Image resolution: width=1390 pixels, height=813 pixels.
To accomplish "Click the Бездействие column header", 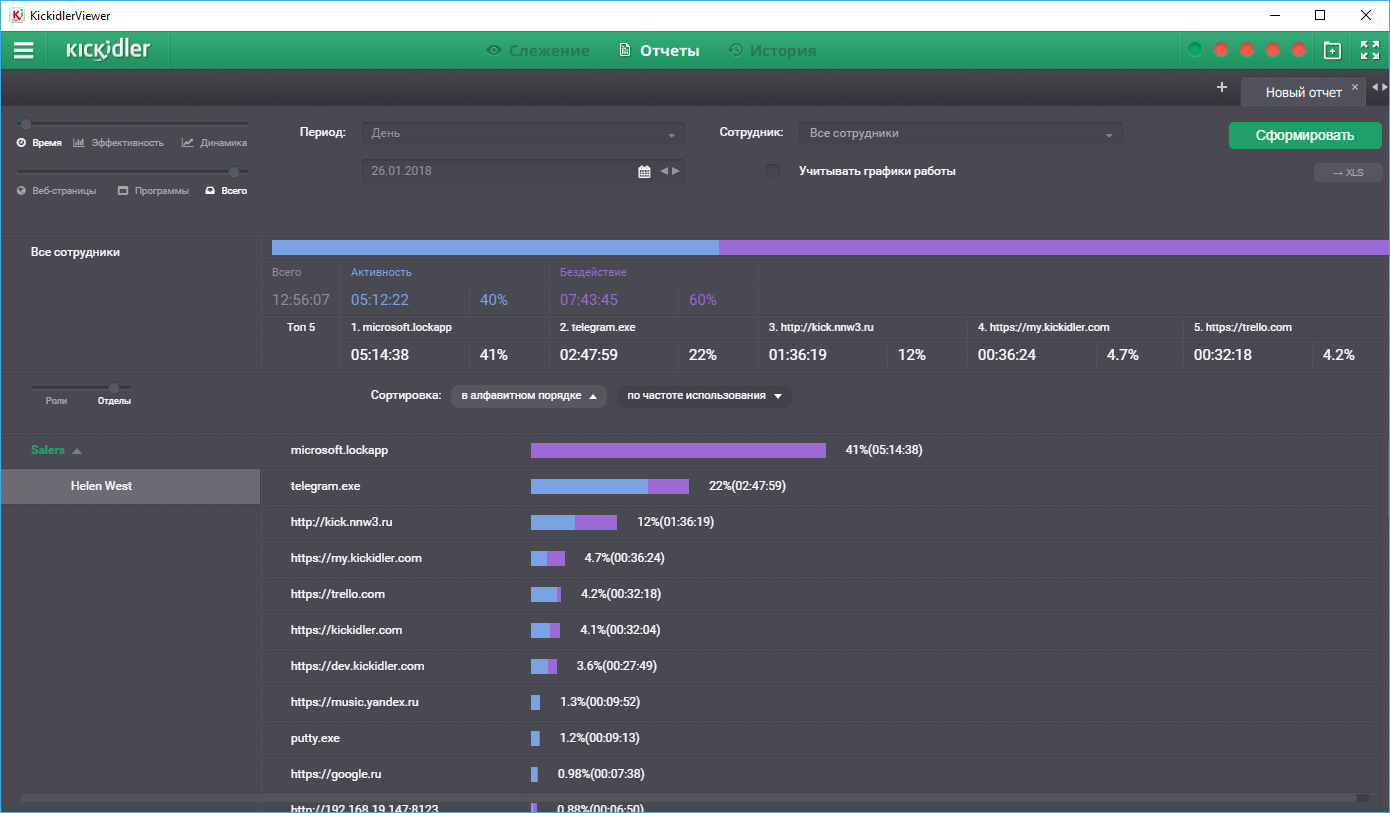I will coord(593,272).
